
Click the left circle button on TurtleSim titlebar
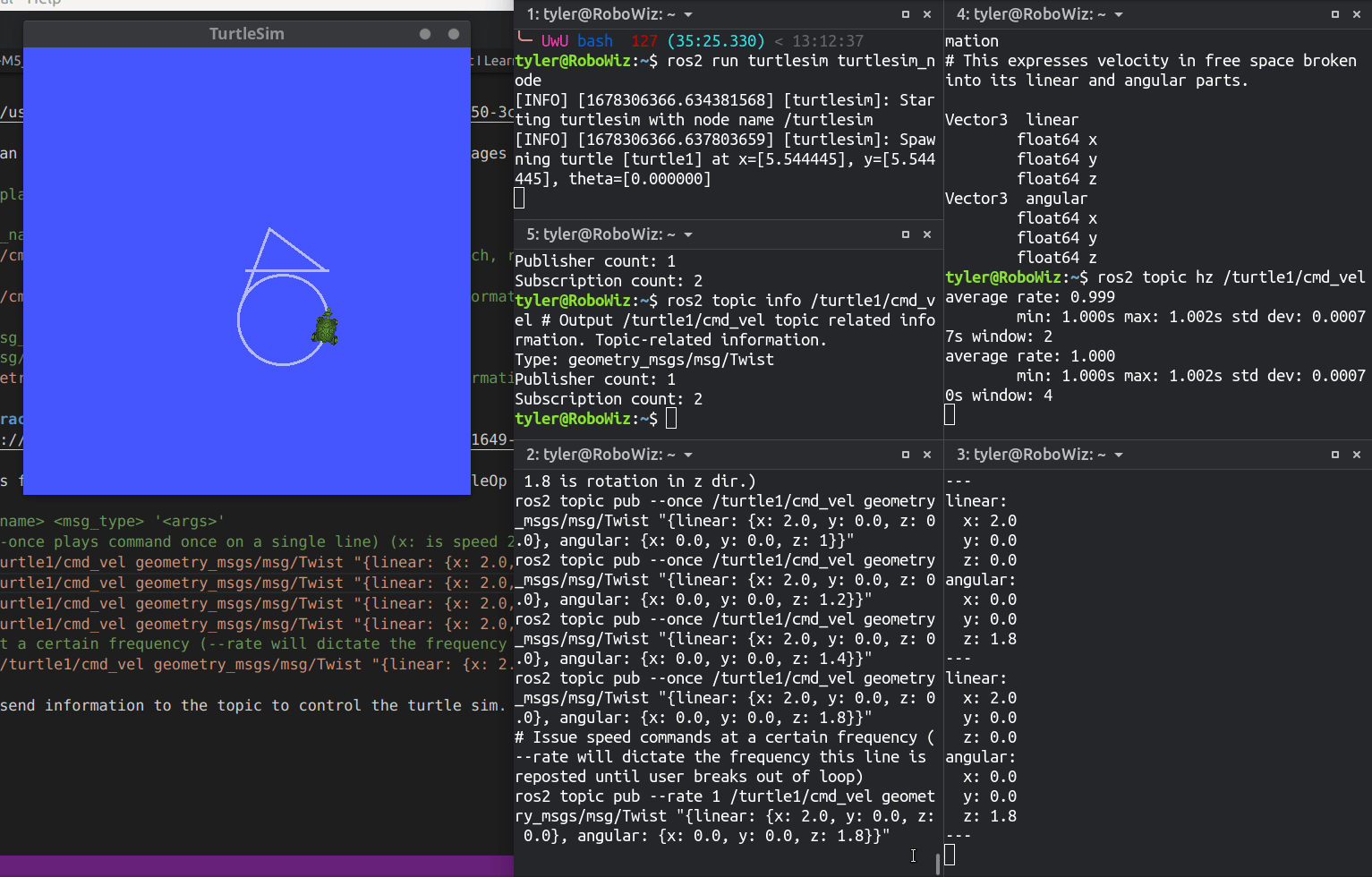[x=423, y=33]
